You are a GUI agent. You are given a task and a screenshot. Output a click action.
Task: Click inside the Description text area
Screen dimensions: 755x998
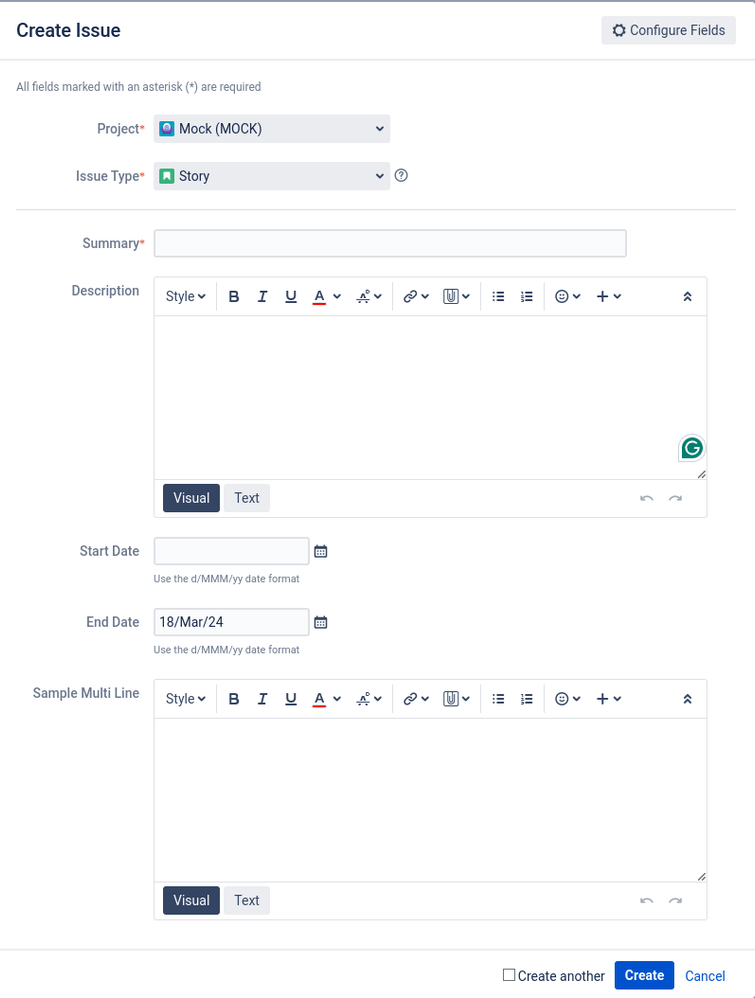pyautogui.click(x=430, y=397)
